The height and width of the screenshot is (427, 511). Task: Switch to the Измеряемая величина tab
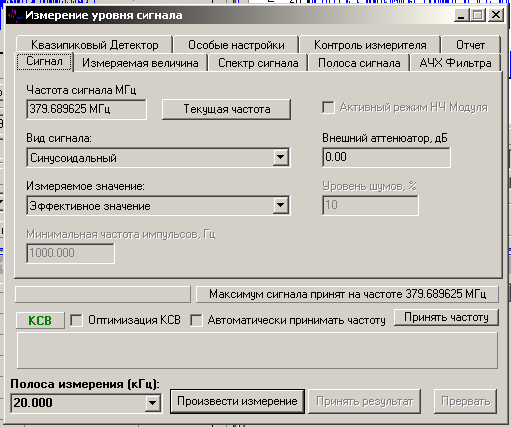click(x=140, y=63)
